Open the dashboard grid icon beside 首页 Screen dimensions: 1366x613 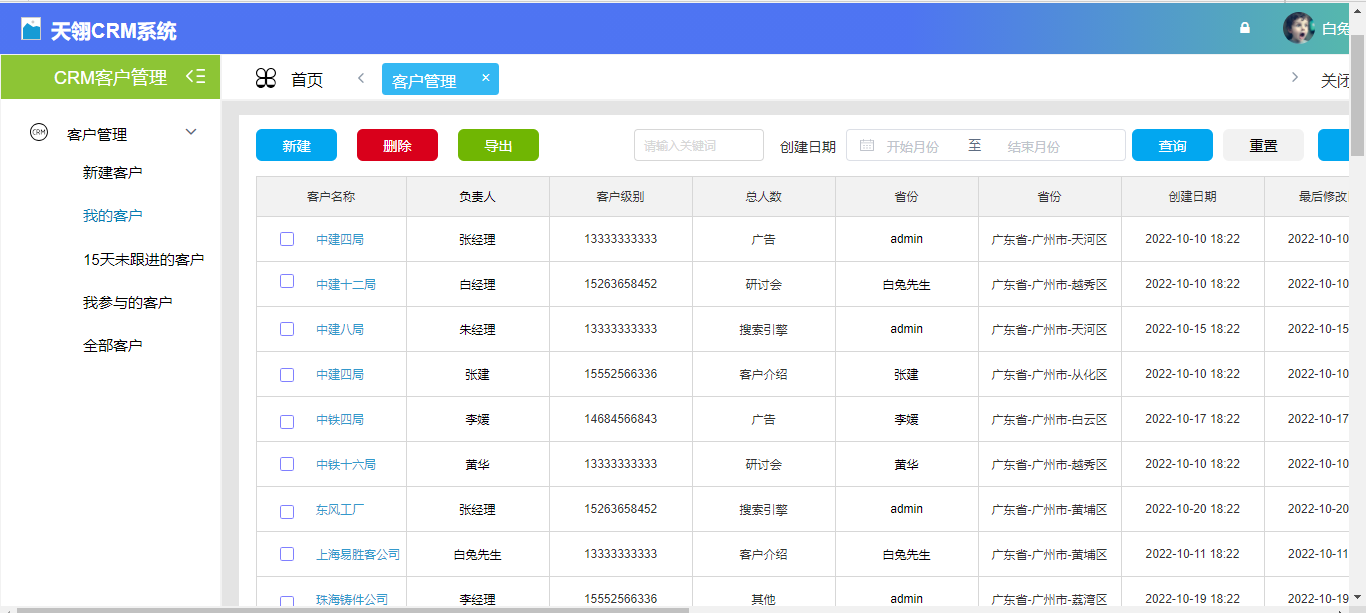(x=265, y=78)
